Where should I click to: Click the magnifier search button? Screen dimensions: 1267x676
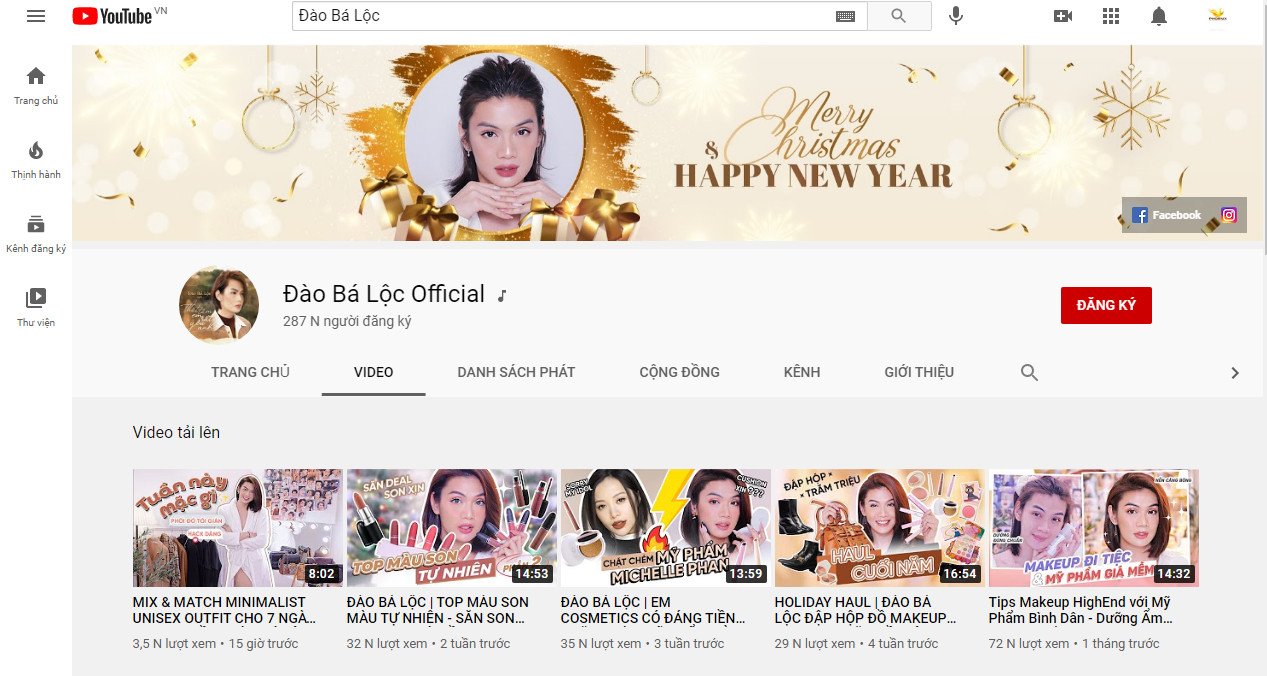[x=899, y=16]
